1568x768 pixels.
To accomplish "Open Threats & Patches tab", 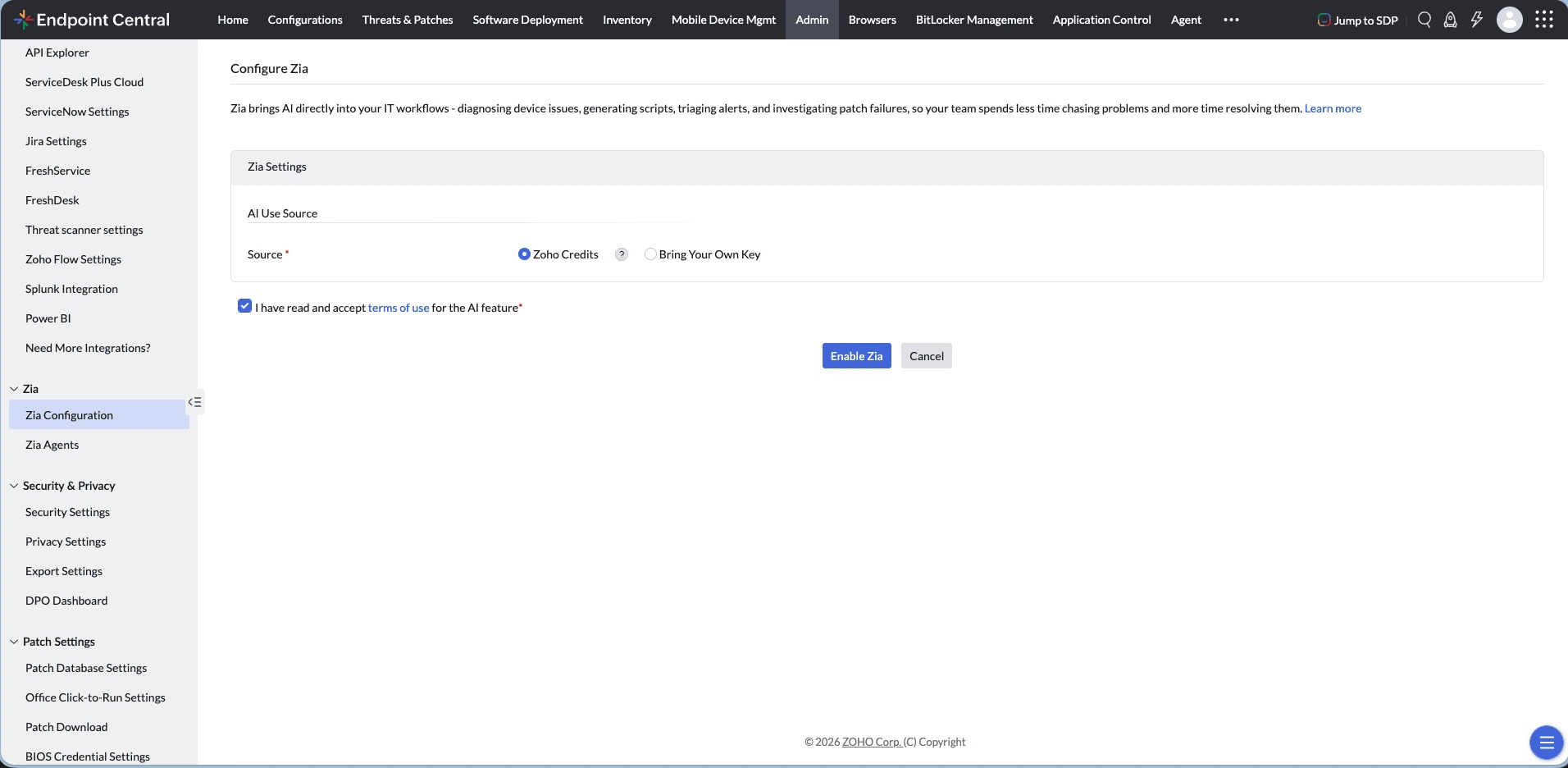I will [x=408, y=20].
